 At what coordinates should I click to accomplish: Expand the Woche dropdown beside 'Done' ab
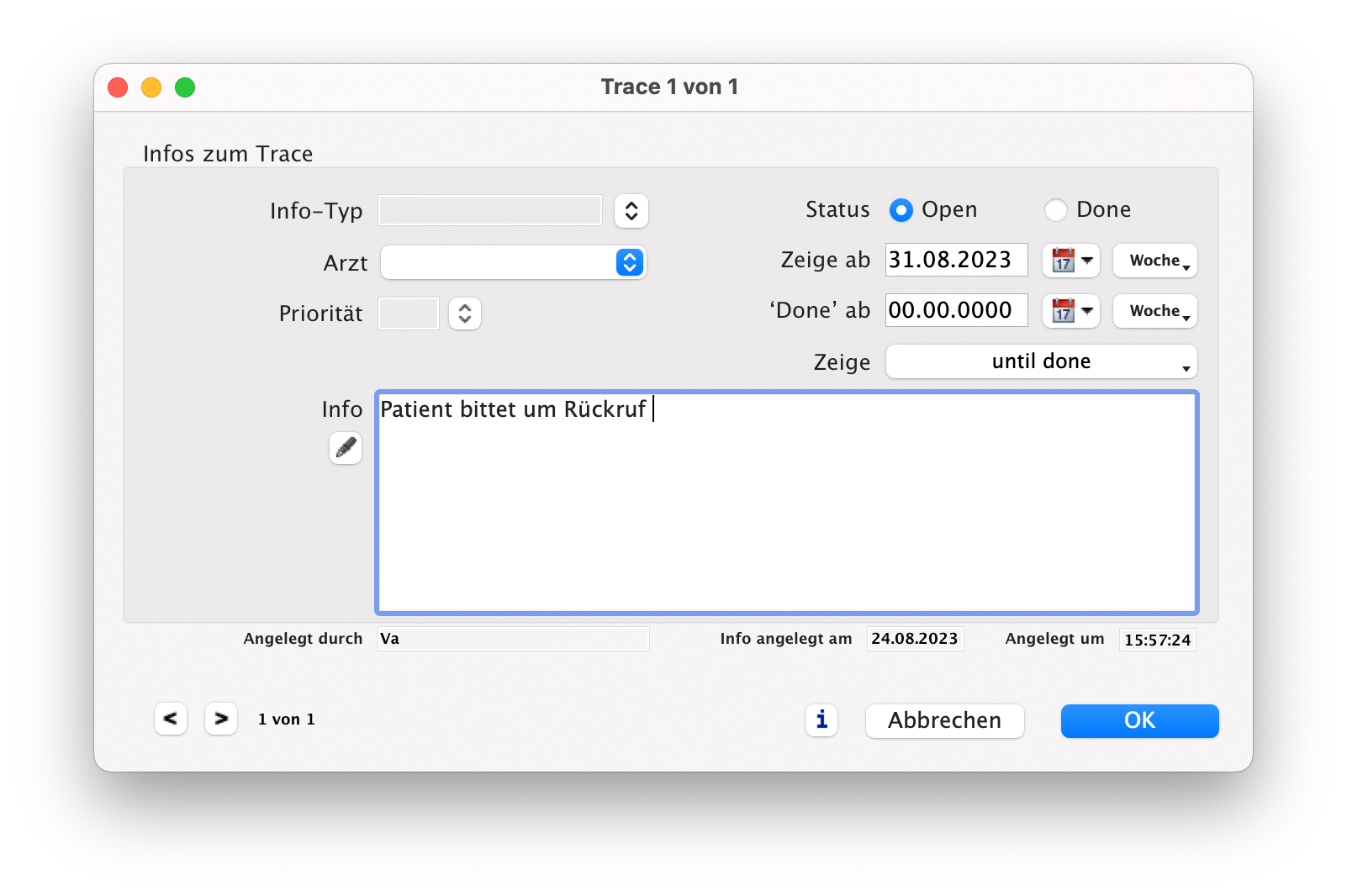(x=1155, y=311)
